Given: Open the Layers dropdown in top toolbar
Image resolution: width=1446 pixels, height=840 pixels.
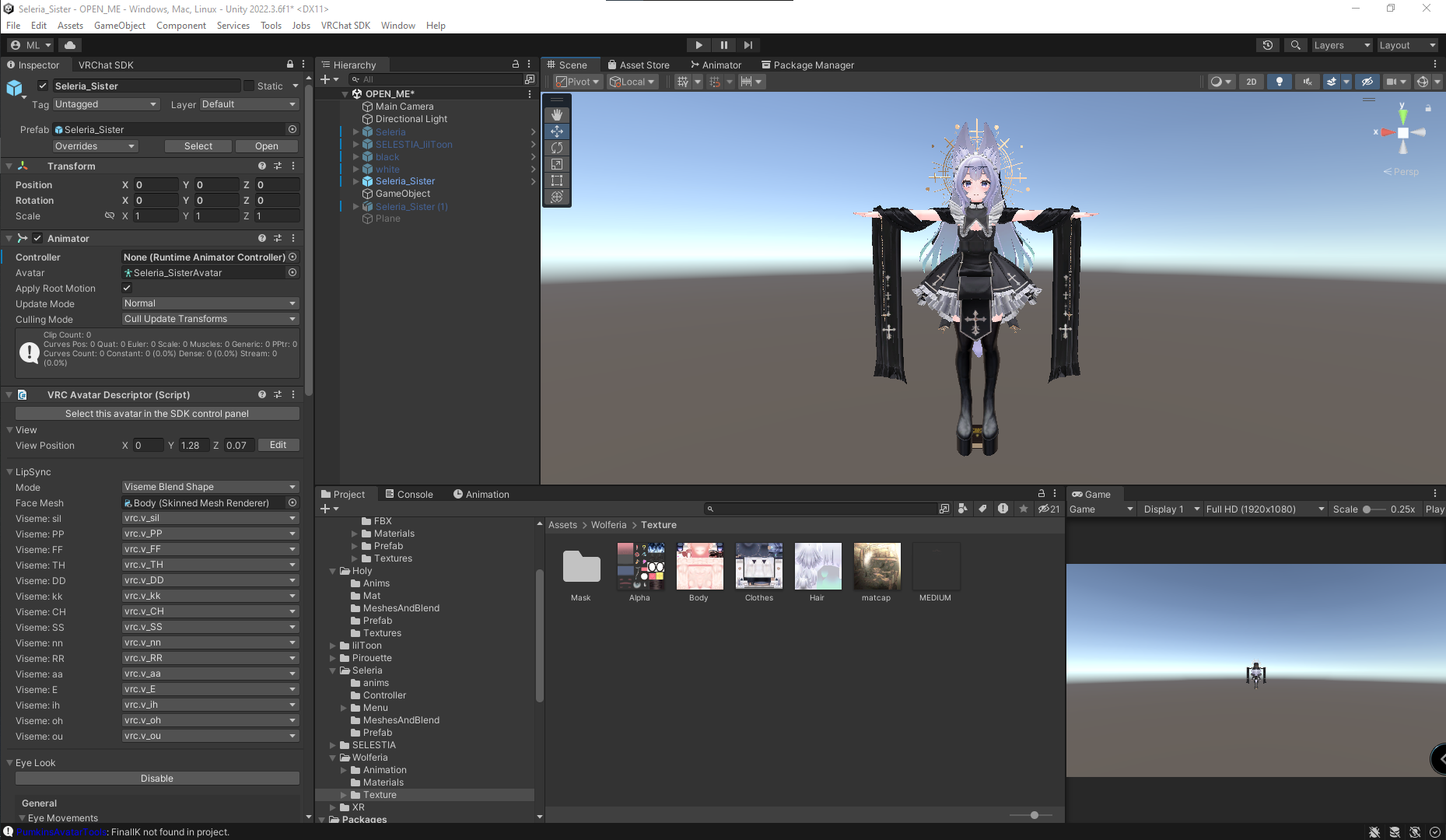Looking at the screenshot, I should tap(1342, 45).
